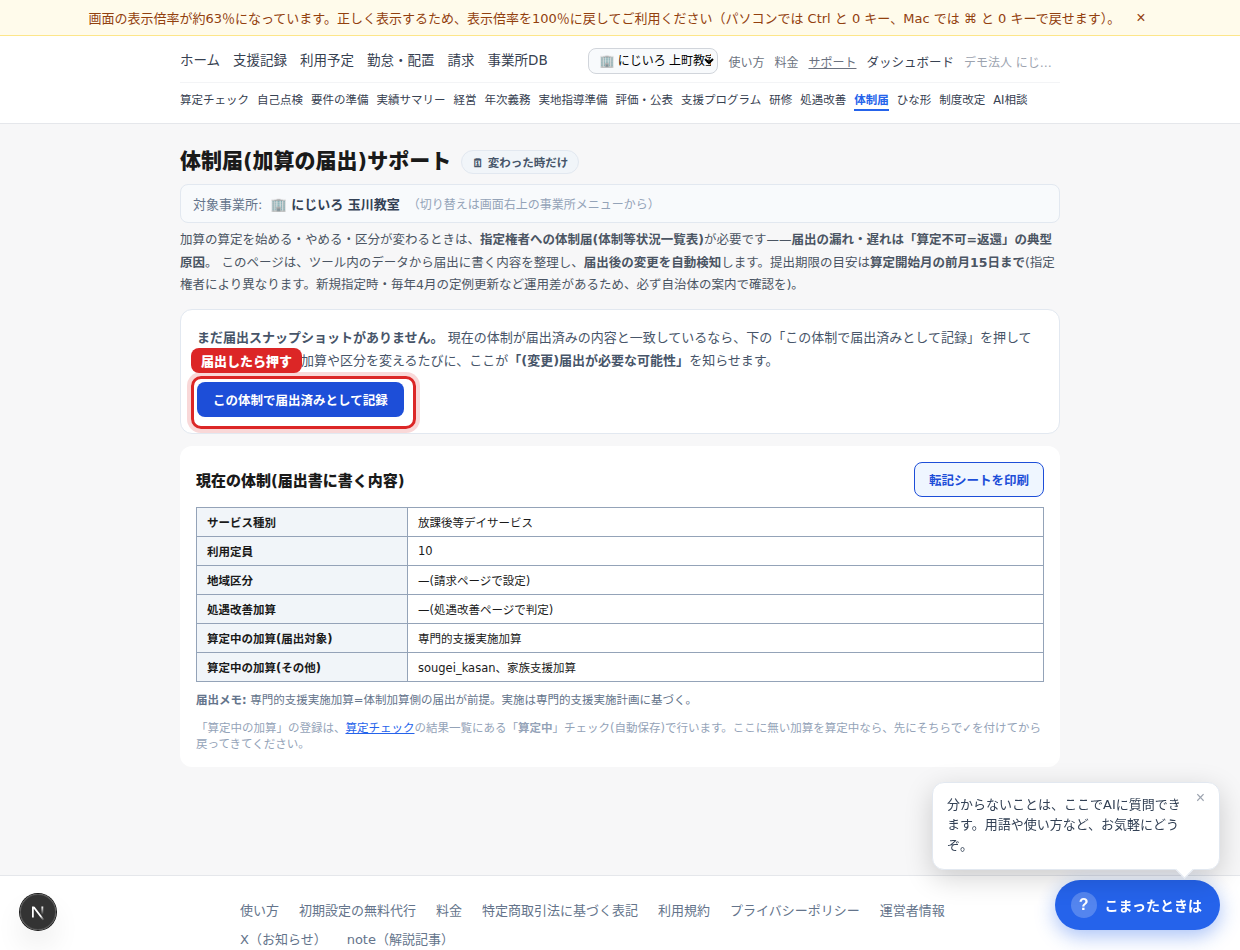Open 請求 in top navigation
This screenshot has height=950, width=1240.
tap(461, 61)
